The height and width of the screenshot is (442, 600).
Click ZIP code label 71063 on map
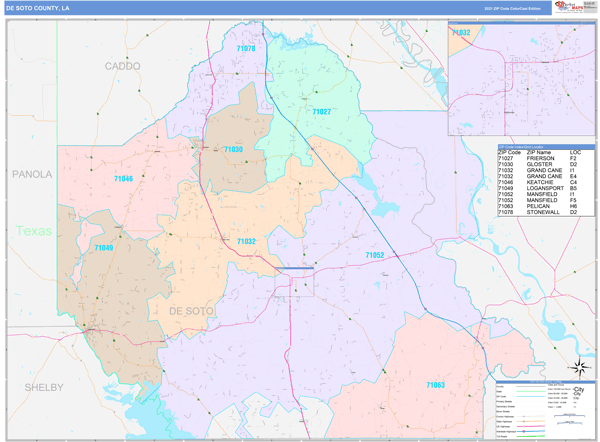click(435, 385)
